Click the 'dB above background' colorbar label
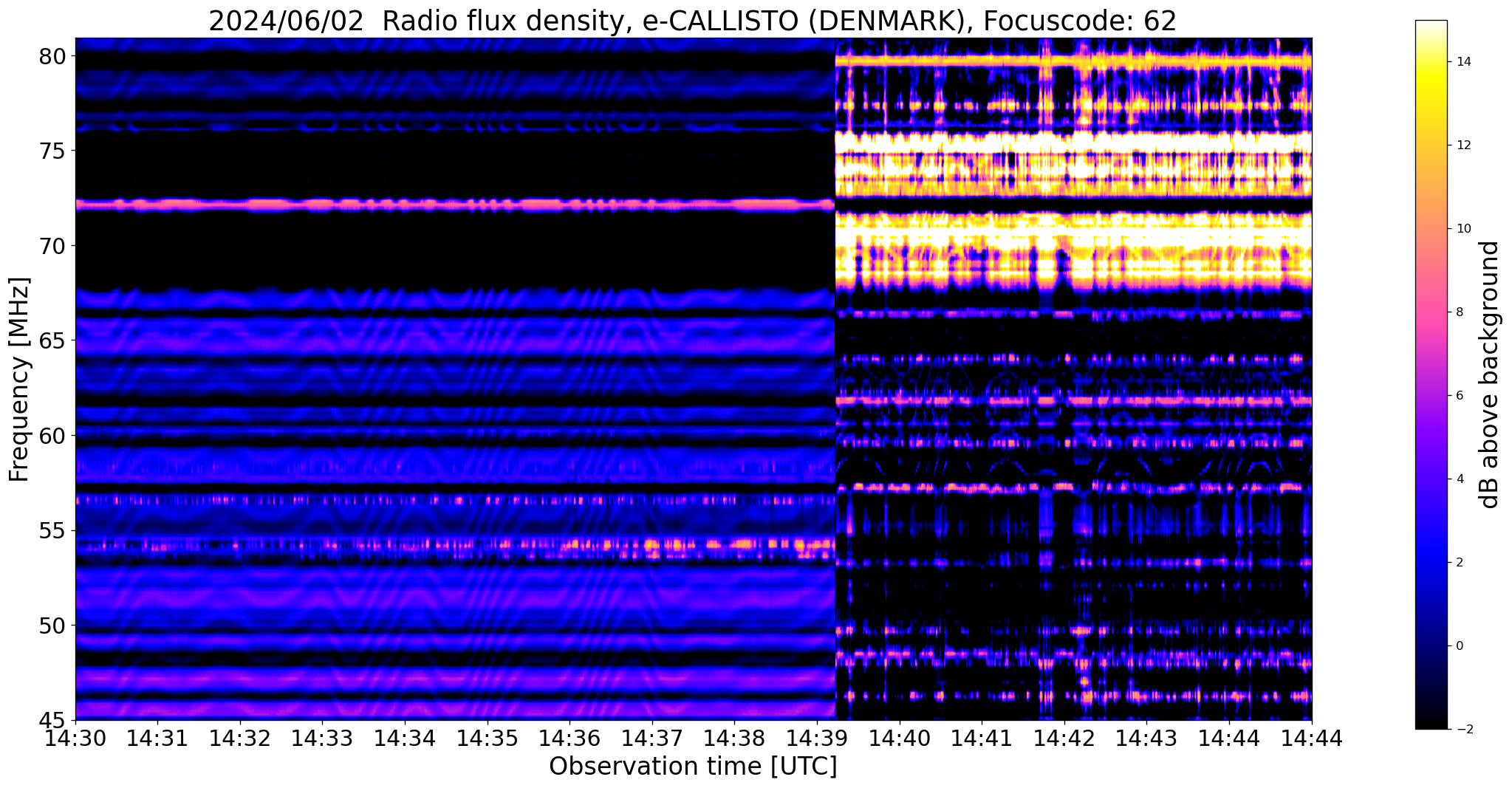1512x788 pixels. [x=1490, y=374]
